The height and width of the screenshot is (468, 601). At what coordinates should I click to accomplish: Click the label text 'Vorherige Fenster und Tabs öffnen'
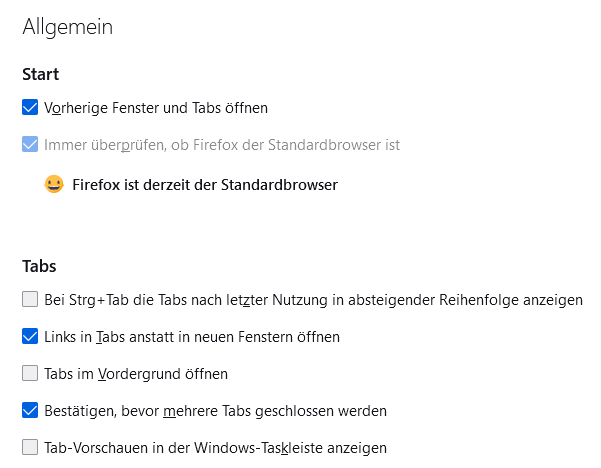[x=156, y=107]
